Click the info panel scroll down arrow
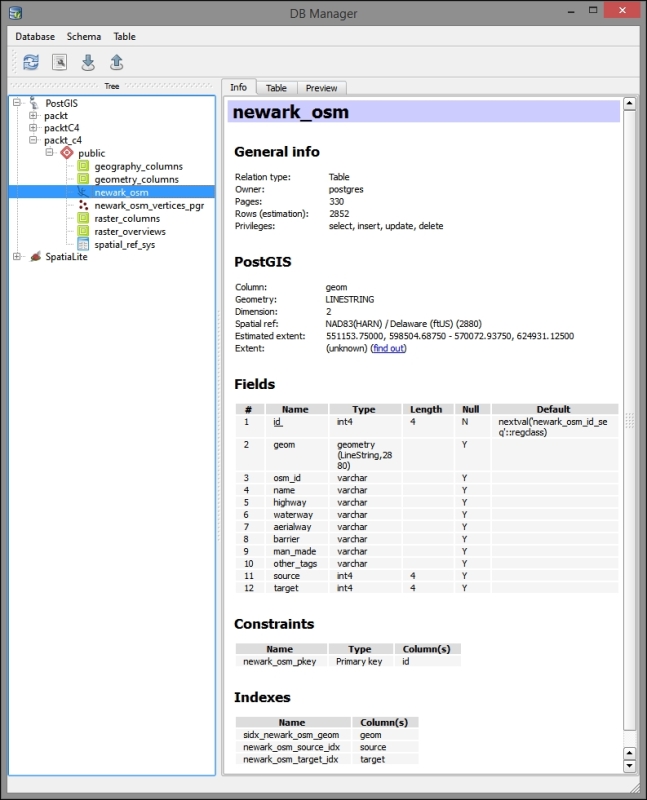647x800 pixels. [x=630, y=765]
